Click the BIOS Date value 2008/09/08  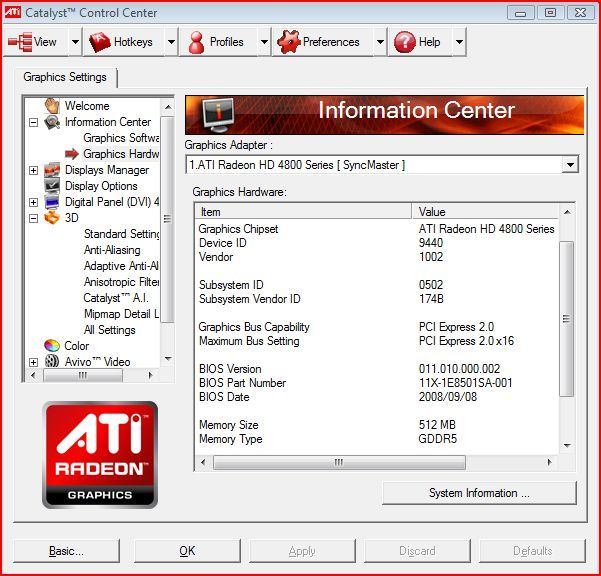coord(448,397)
